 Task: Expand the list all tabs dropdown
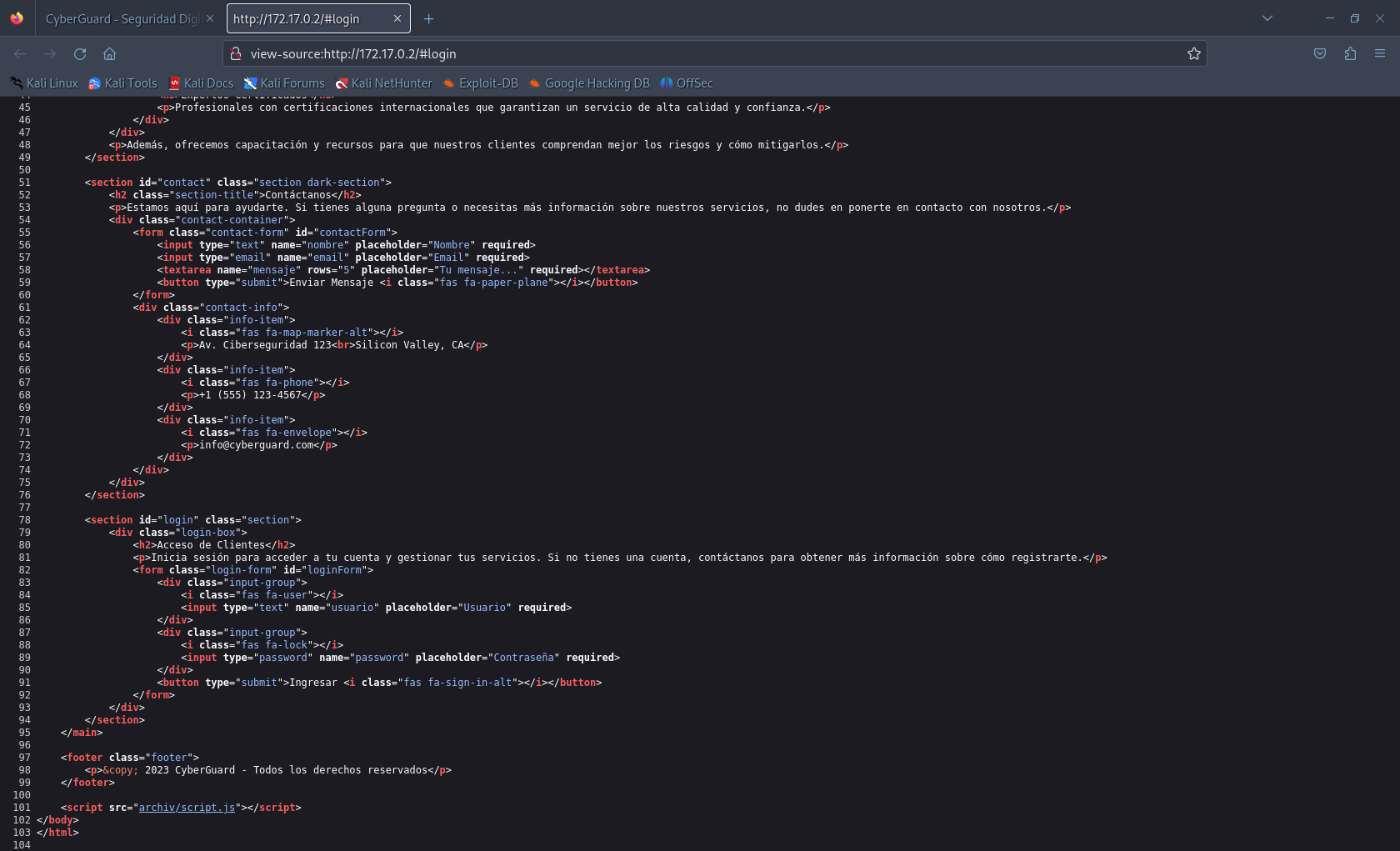coord(1267,18)
